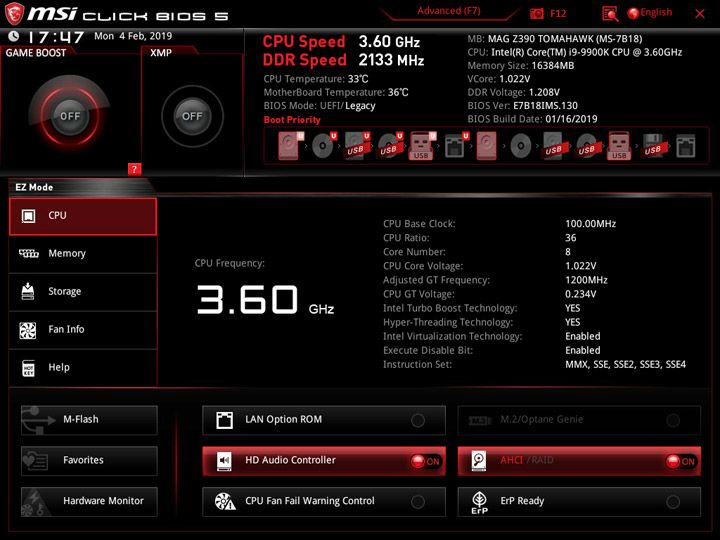Image resolution: width=720 pixels, height=540 pixels.
Task: Open the English language selector
Action: pos(650,13)
